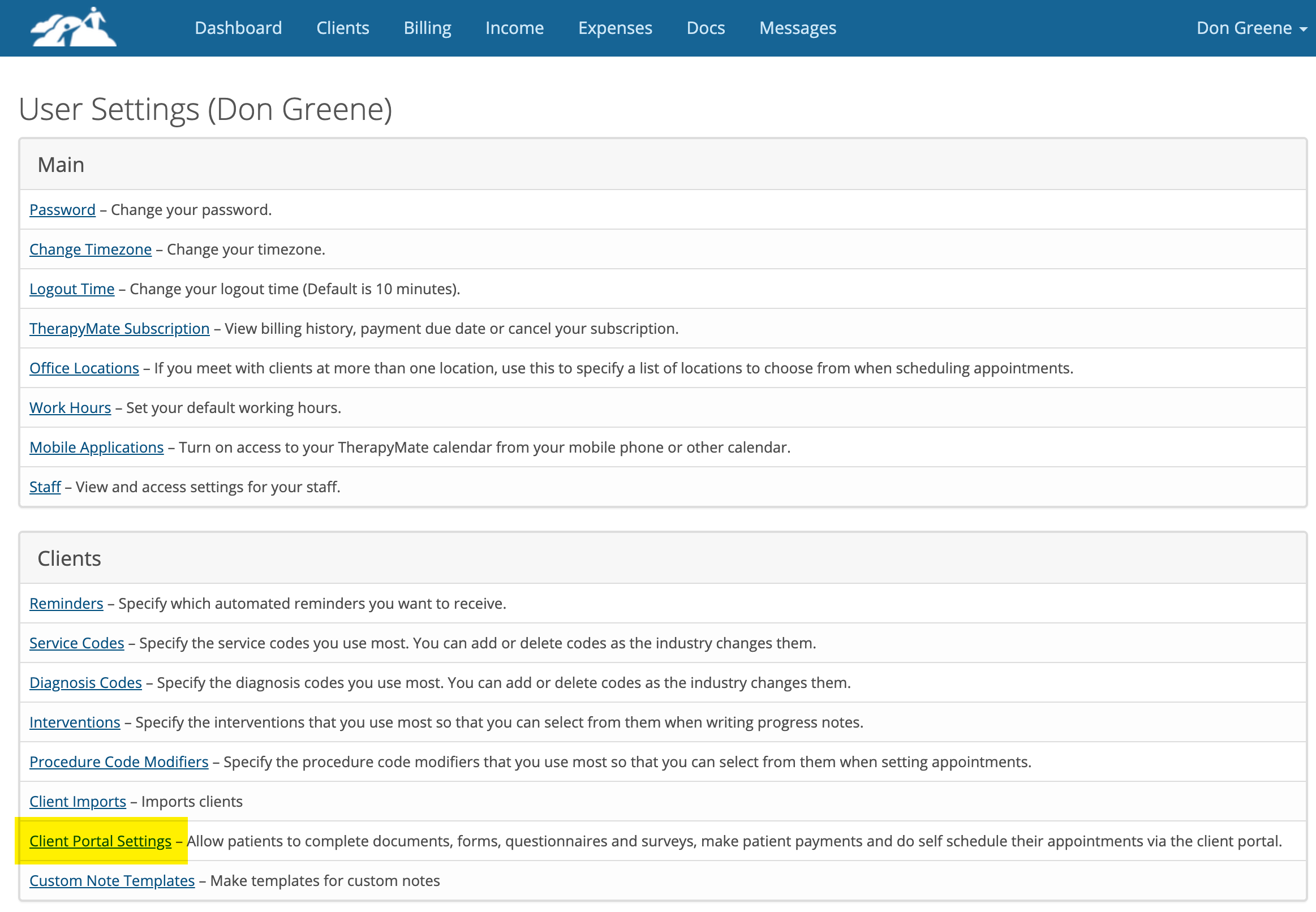View Staff access settings
Image resolution: width=1316 pixels, height=912 pixels.
tap(45, 487)
